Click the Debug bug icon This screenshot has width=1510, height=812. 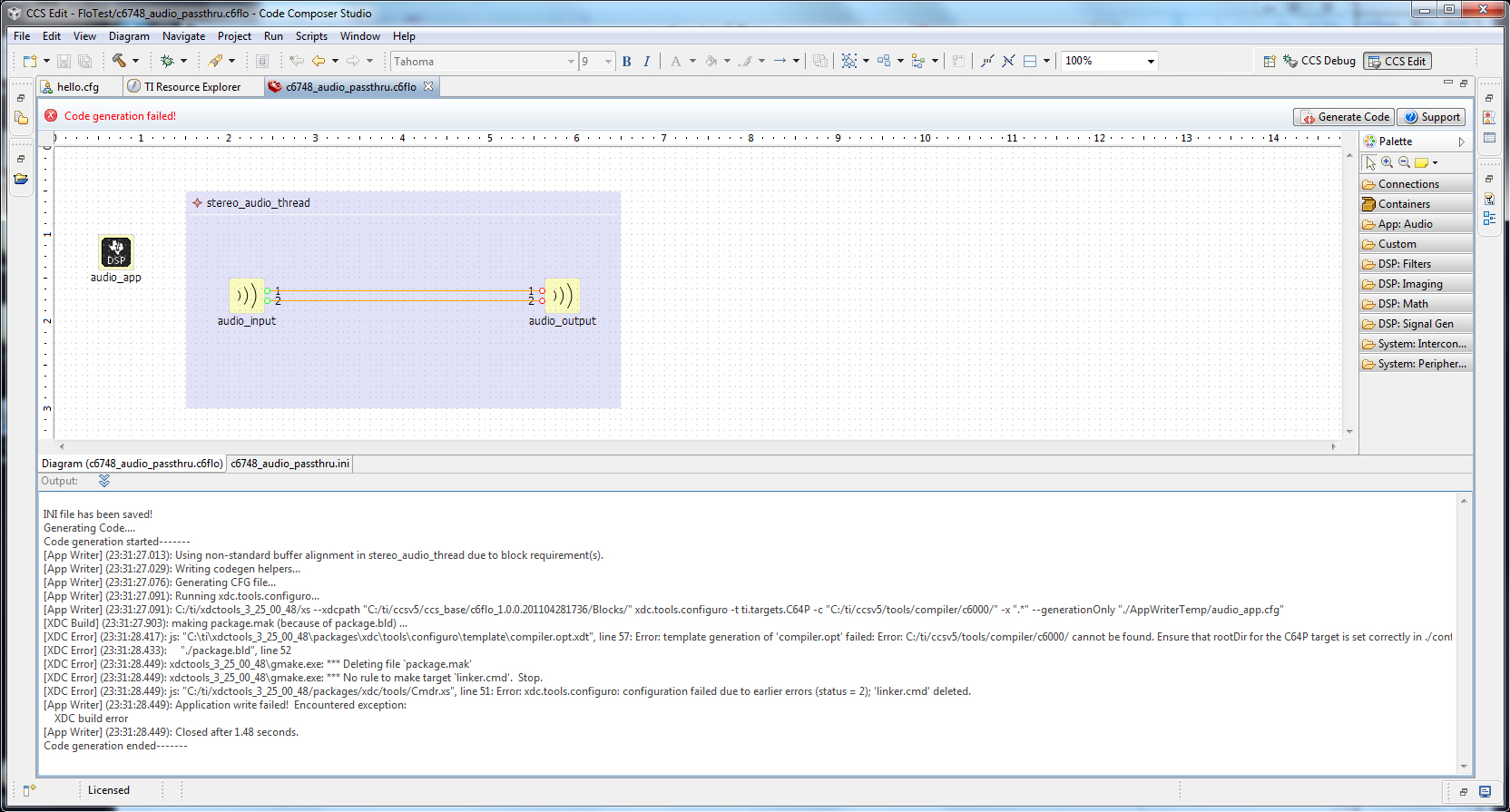click(167, 61)
